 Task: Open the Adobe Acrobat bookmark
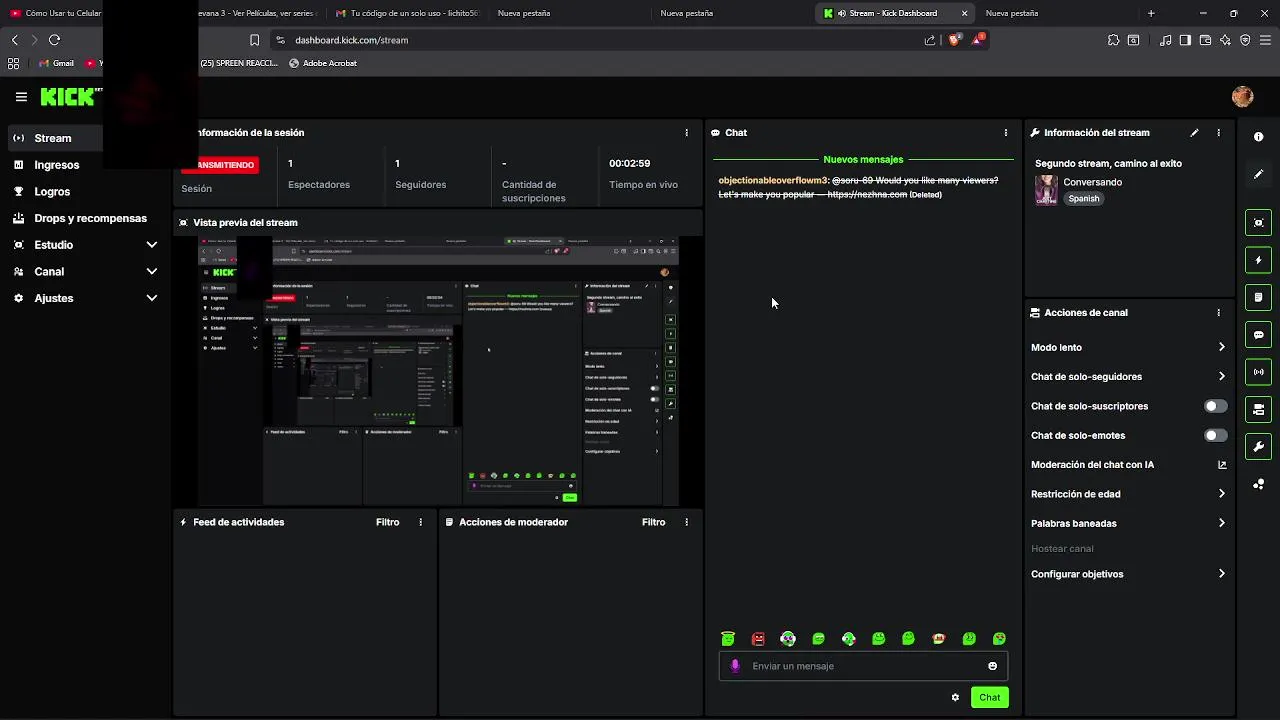point(322,63)
